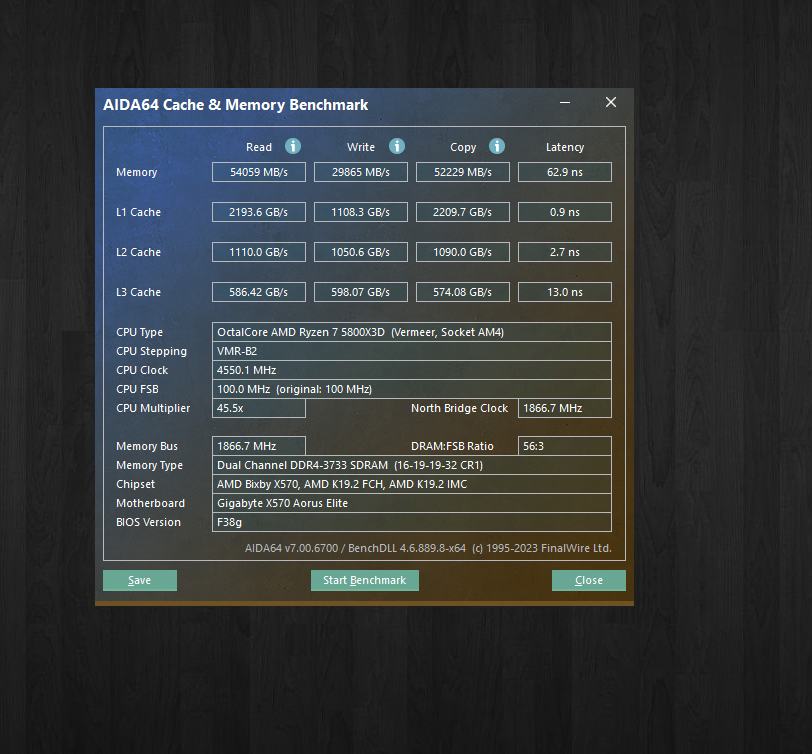Select L2 Cache write value 1050.6 GB/s
812x754 pixels.
pos(360,252)
